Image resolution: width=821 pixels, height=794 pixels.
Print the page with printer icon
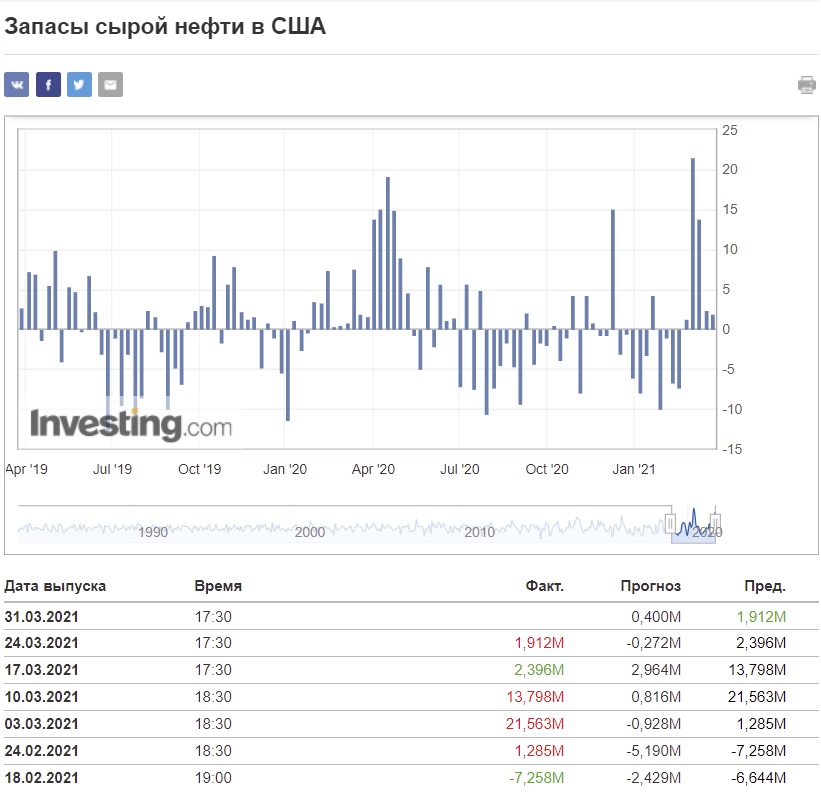(806, 85)
